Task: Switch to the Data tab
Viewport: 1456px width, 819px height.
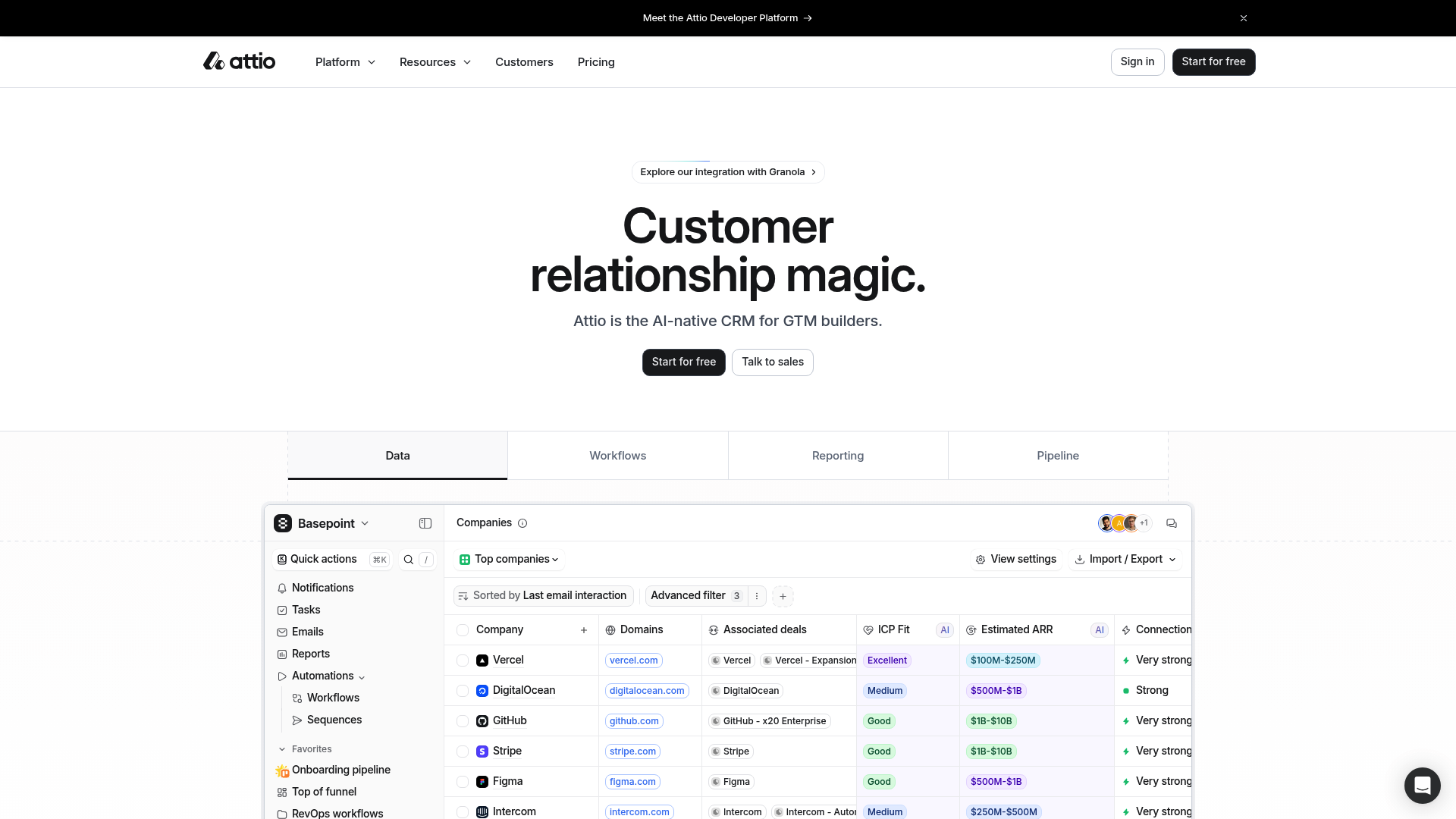Action: point(397,456)
